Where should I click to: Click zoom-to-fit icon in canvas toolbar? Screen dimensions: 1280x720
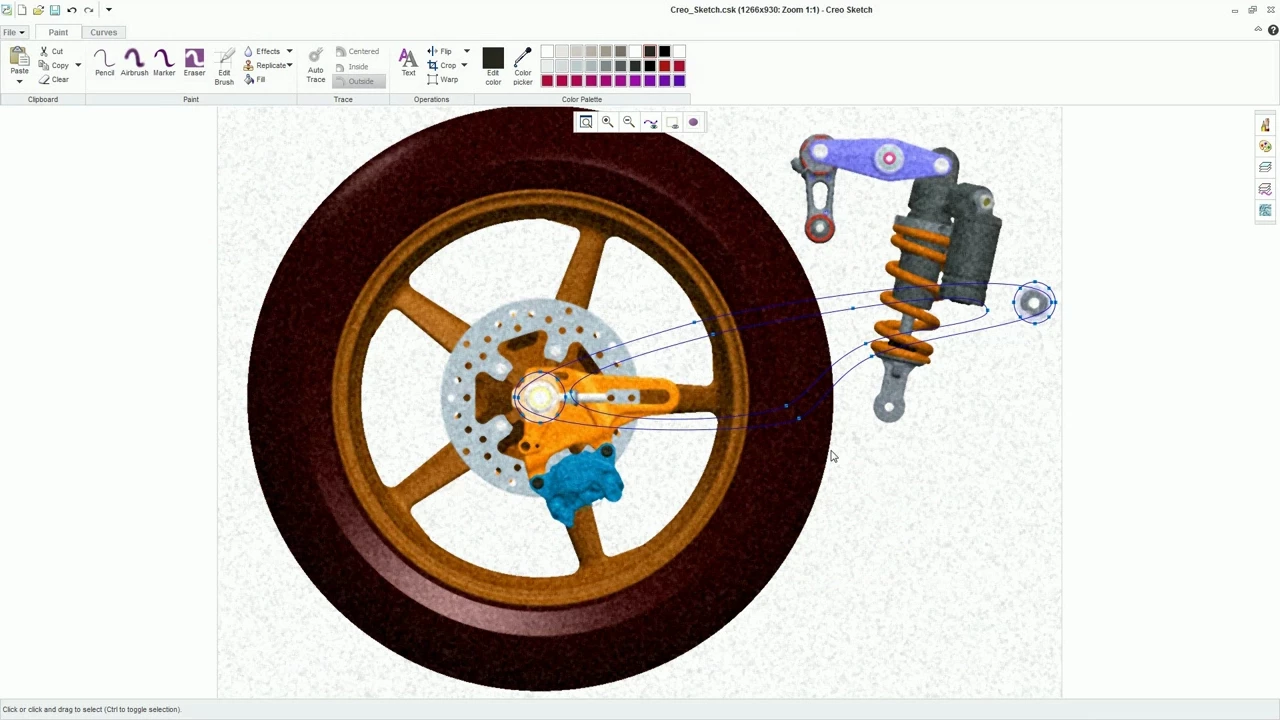point(586,122)
